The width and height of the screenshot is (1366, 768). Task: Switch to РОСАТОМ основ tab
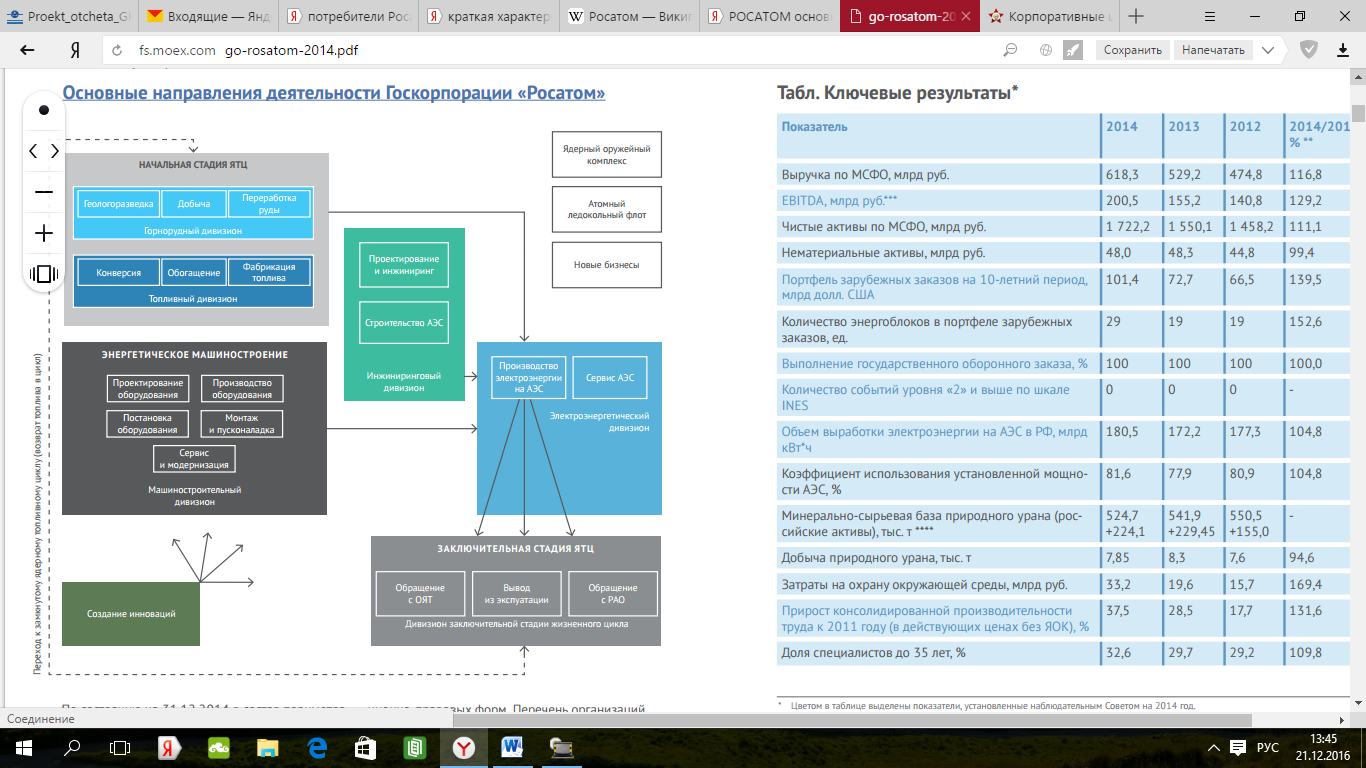(x=767, y=16)
